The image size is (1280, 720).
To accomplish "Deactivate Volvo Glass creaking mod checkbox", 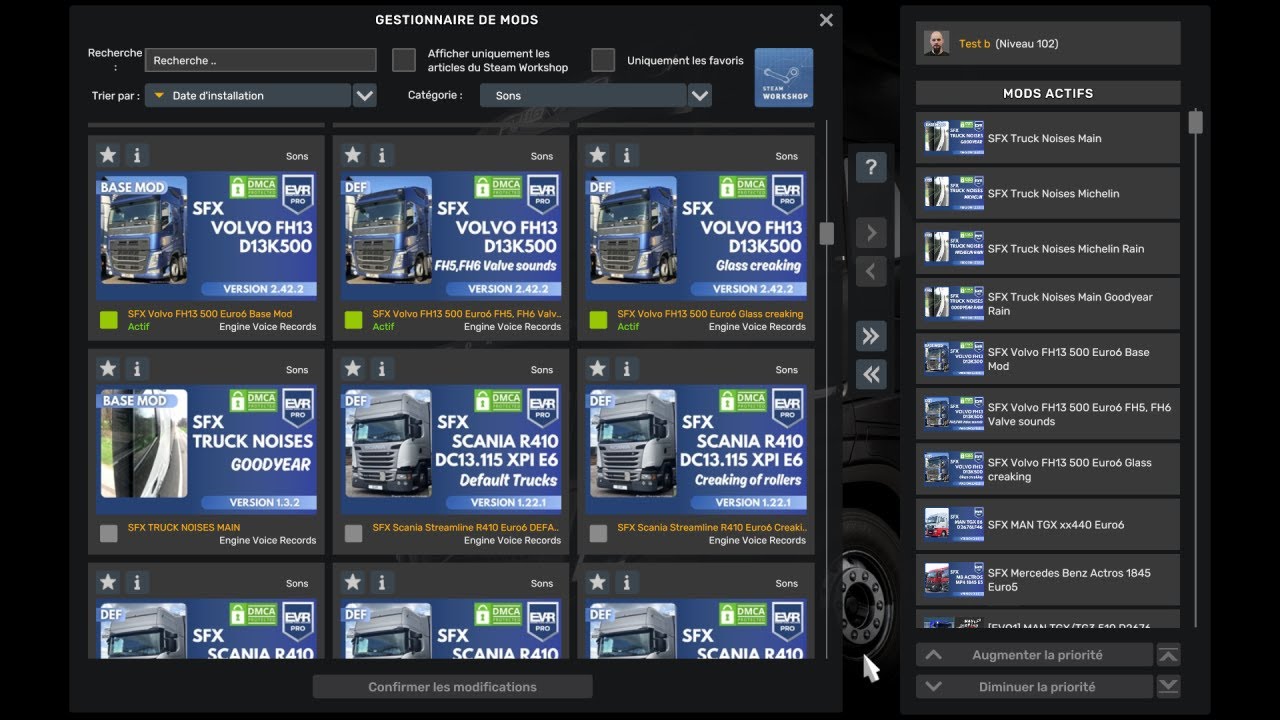I will click(598, 320).
